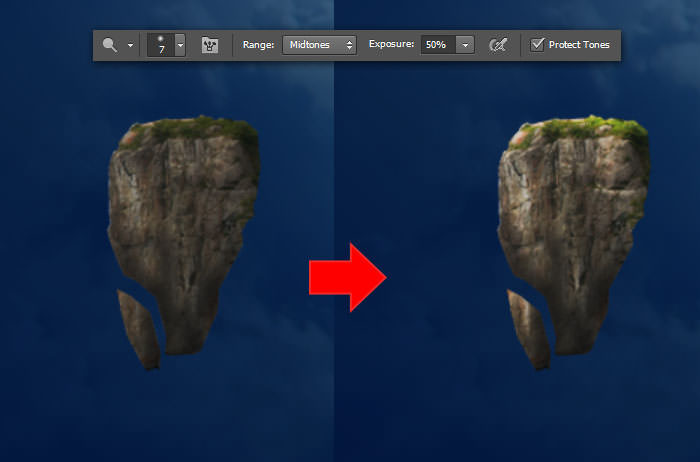Toggle the Brush panel icon
Screen dimensions: 700x462
(210, 45)
